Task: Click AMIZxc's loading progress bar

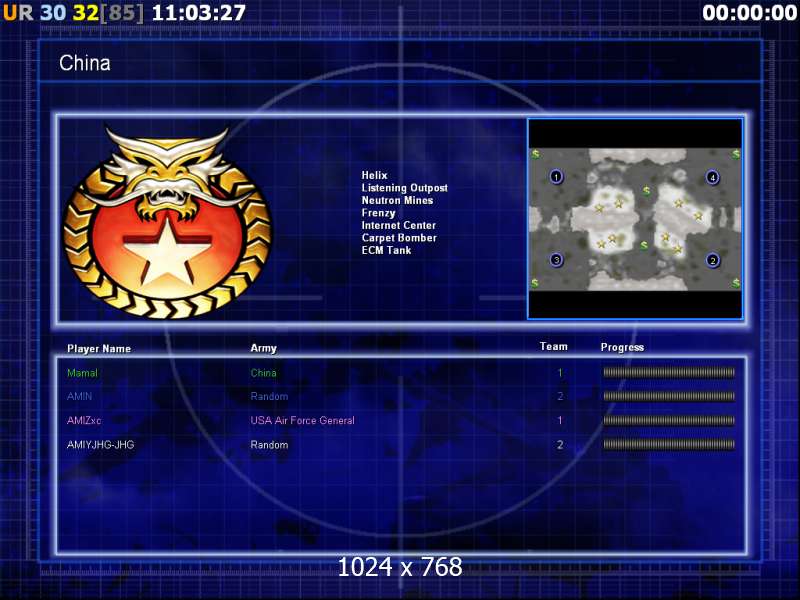Action: pos(669,420)
